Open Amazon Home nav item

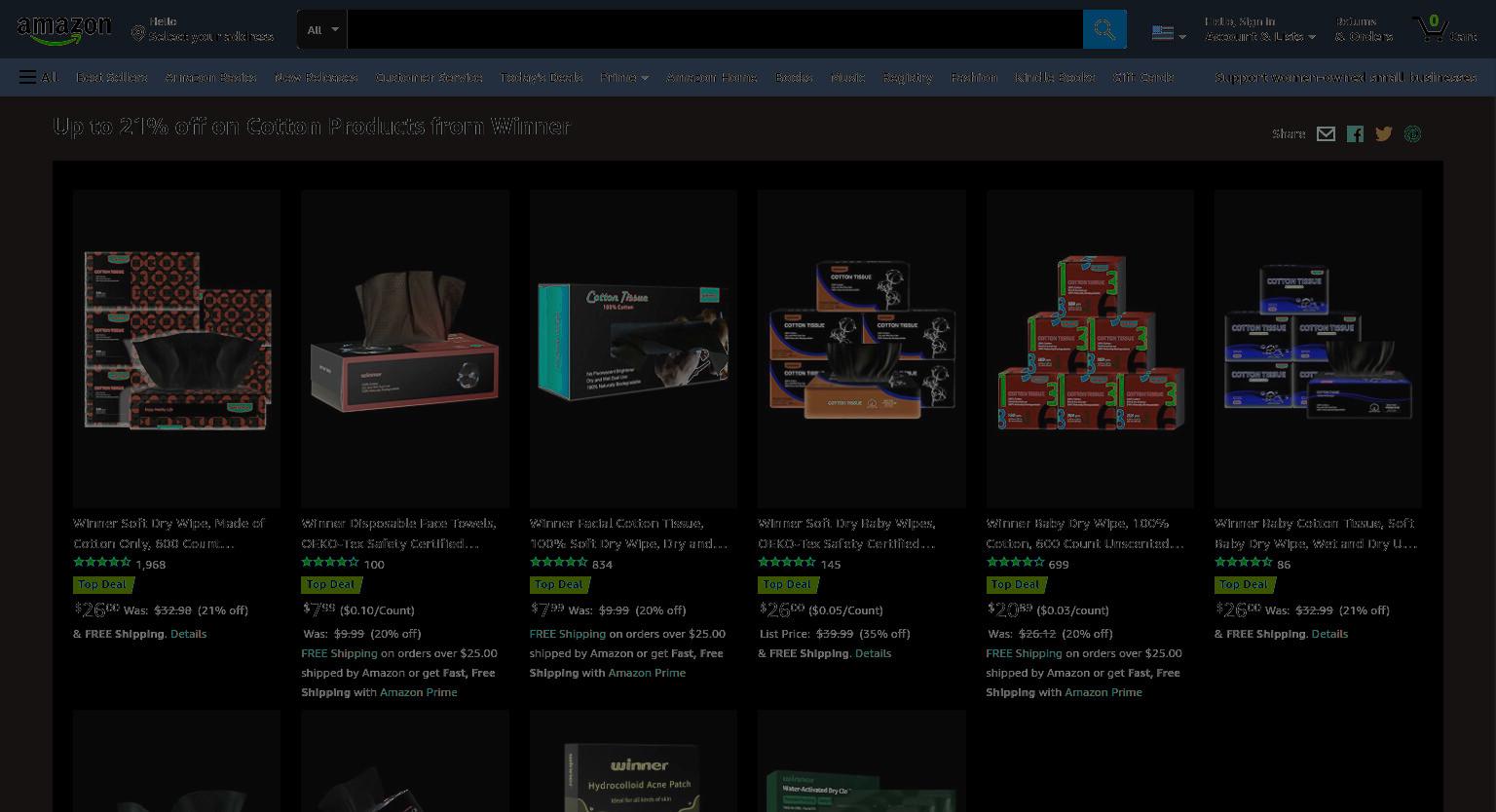point(712,77)
